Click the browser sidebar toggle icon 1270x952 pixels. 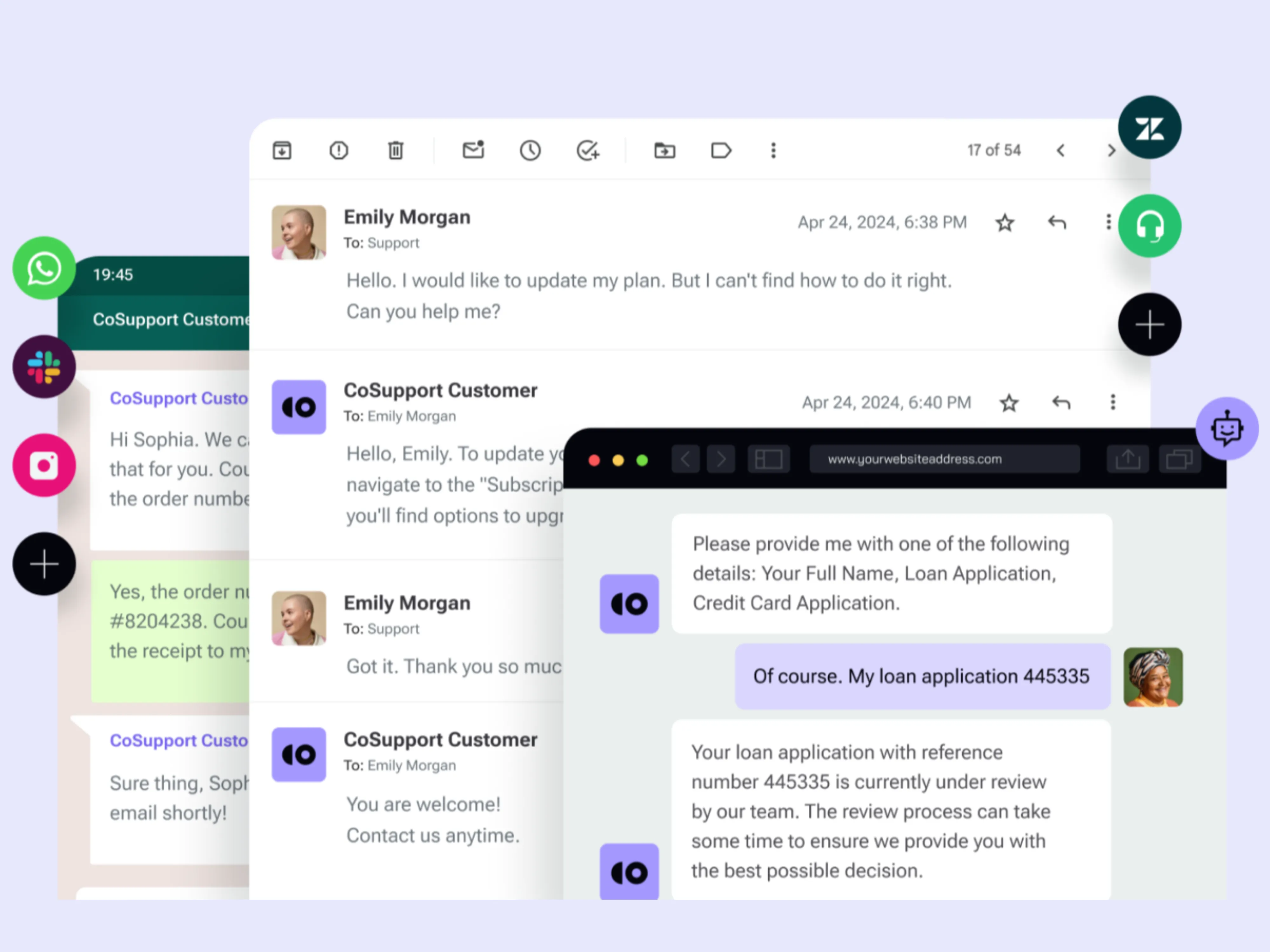tap(768, 459)
